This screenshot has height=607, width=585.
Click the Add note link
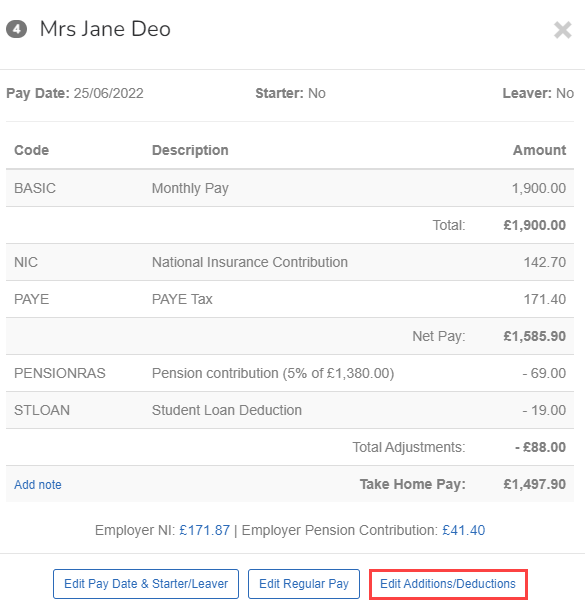tap(38, 485)
